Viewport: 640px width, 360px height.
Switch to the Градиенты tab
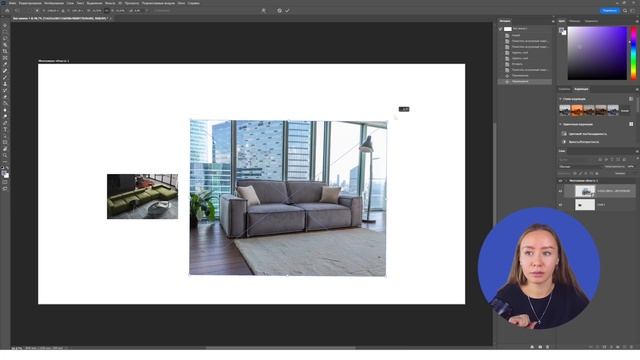(591, 21)
